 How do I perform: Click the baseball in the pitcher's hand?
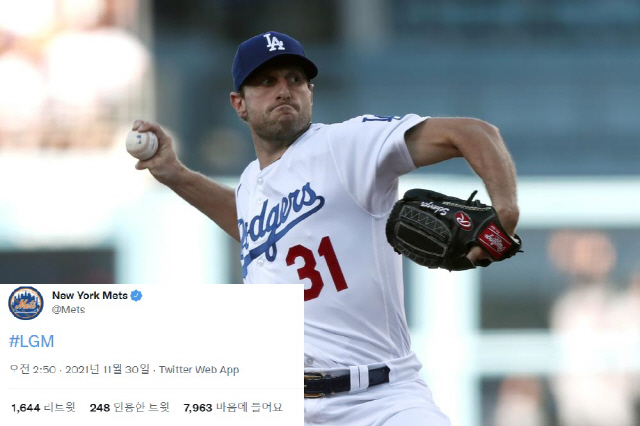[x=142, y=144]
